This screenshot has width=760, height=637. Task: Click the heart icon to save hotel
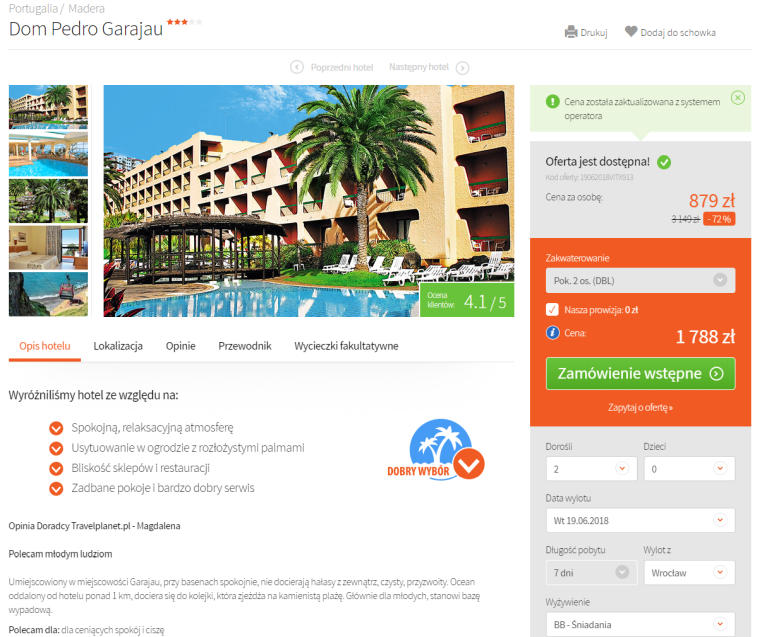click(x=631, y=32)
